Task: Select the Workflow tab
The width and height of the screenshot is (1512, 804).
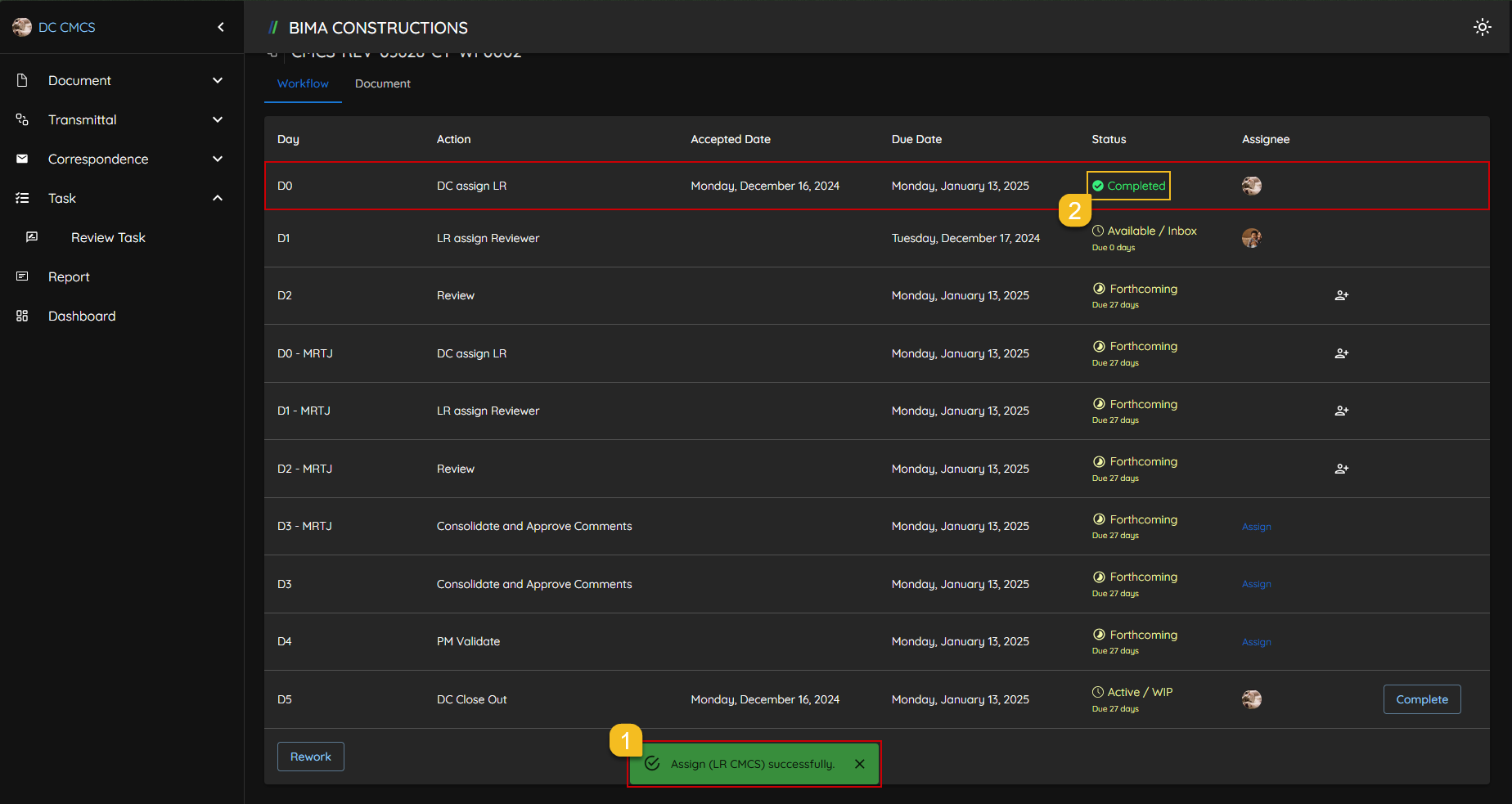Action: pos(303,83)
